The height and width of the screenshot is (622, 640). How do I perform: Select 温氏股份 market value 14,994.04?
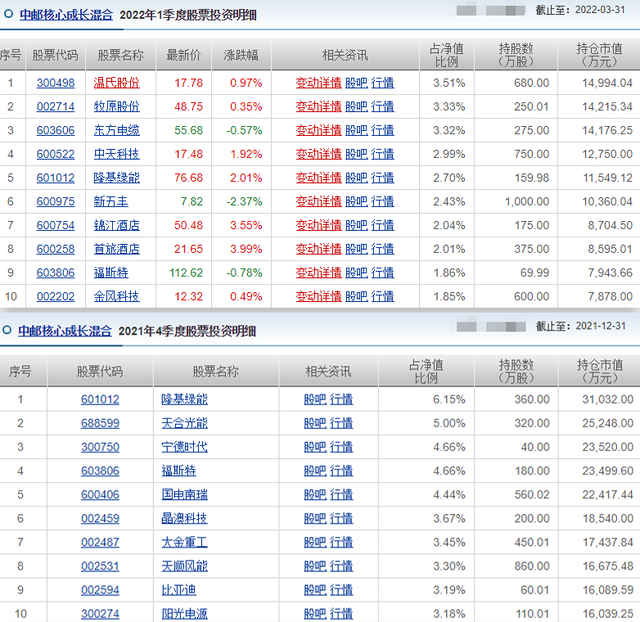pyautogui.click(x=607, y=83)
